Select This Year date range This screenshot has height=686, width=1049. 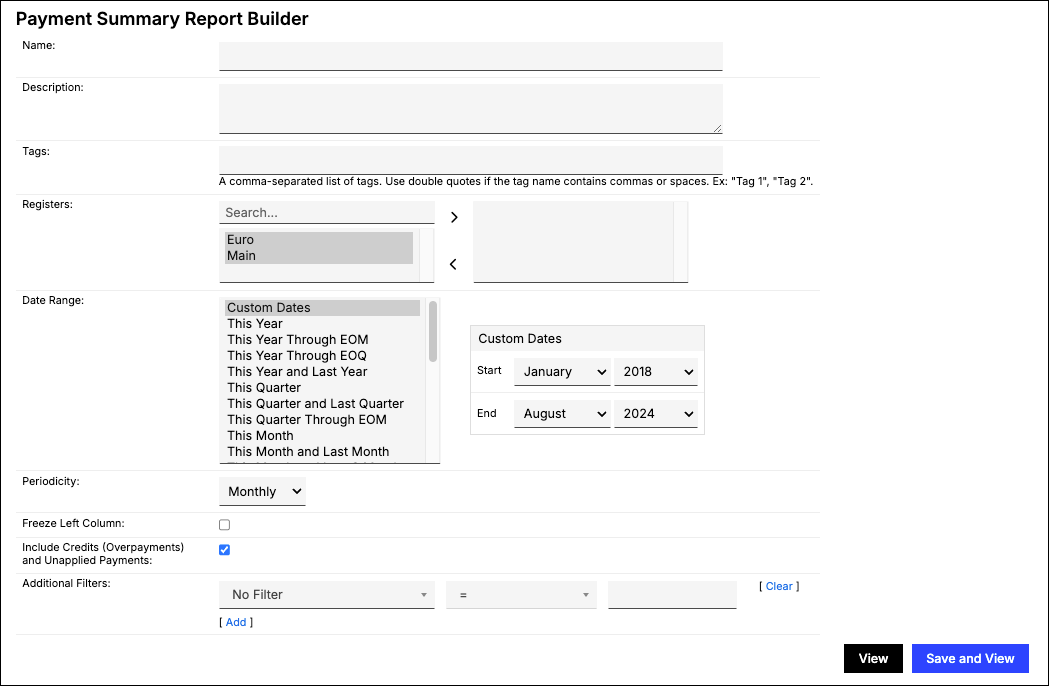[x=322, y=324]
